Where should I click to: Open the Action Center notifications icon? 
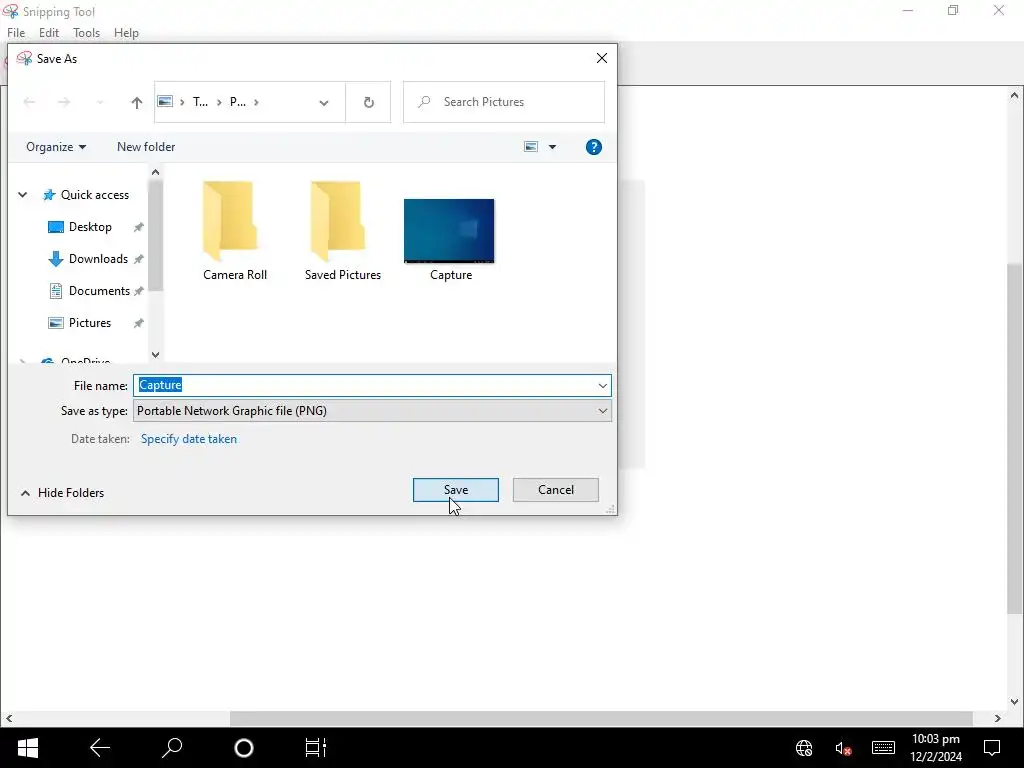coord(992,748)
